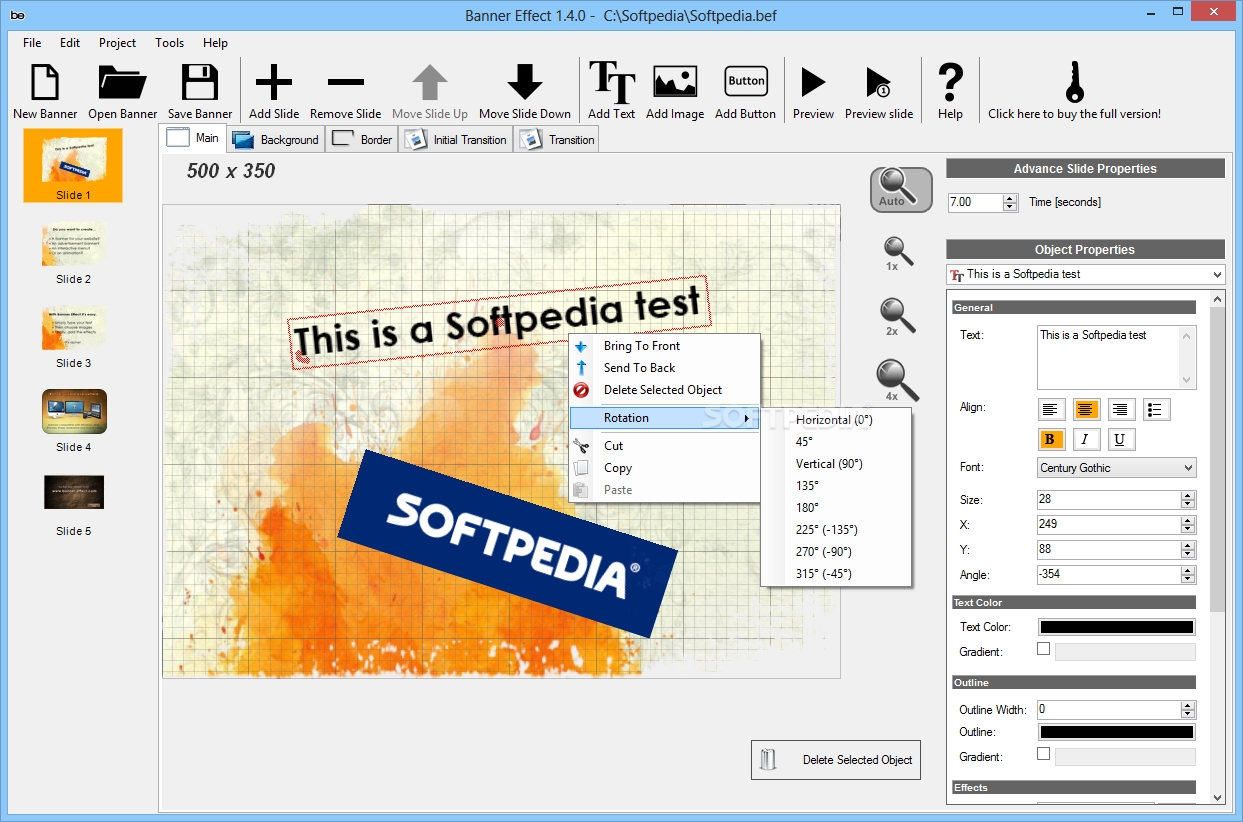Screen dimensions: 1243x822
Task: Save the banner with floppy icon
Action: tap(200, 82)
